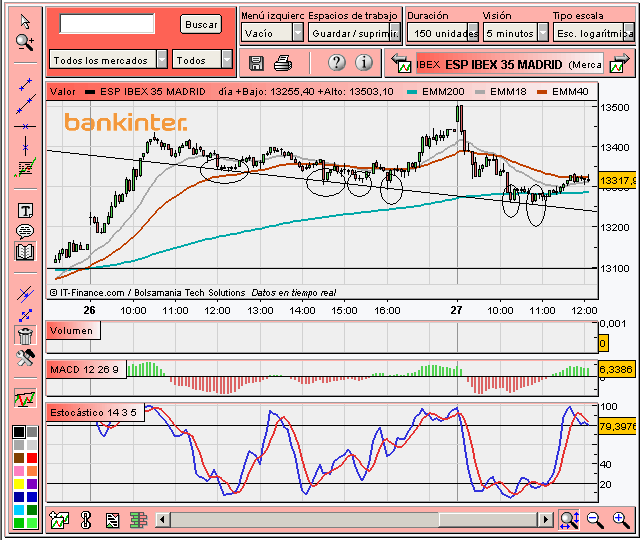Open the information (i) icon
This screenshot has height=540, width=641.
point(363,63)
